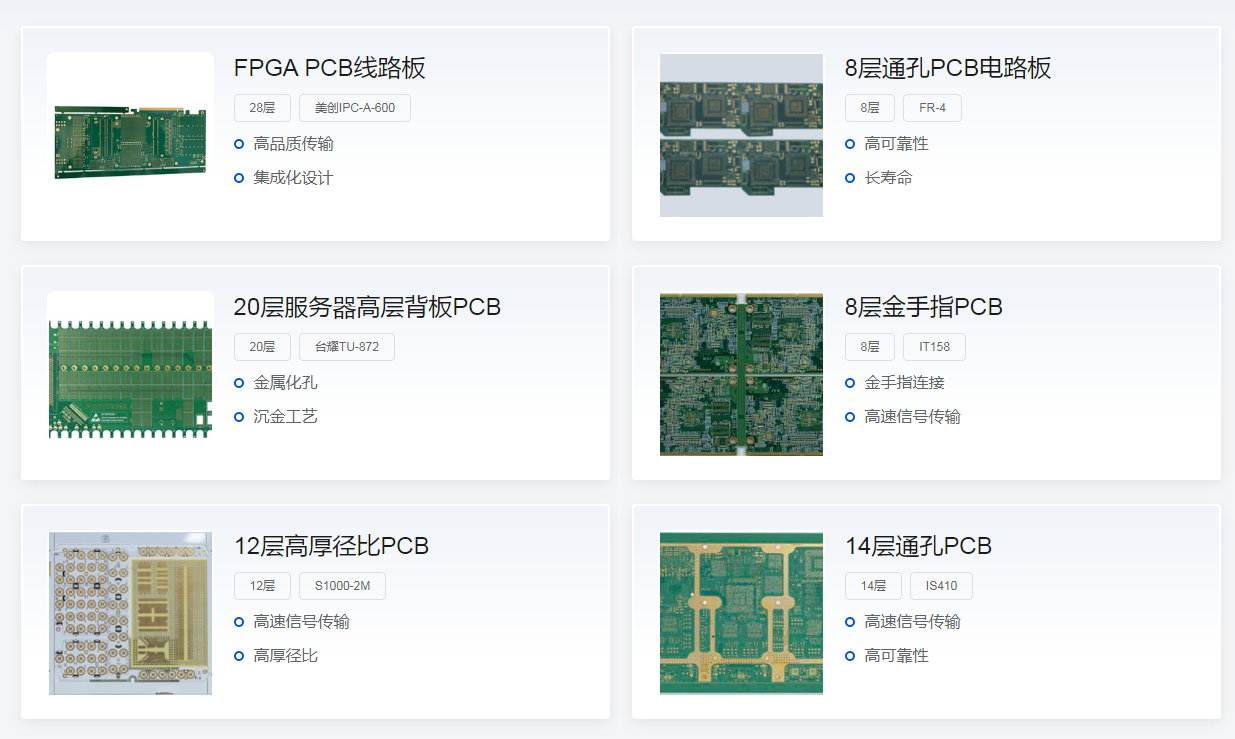
Task: Open the 14层通孔PCB title link
Action: tap(918, 546)
